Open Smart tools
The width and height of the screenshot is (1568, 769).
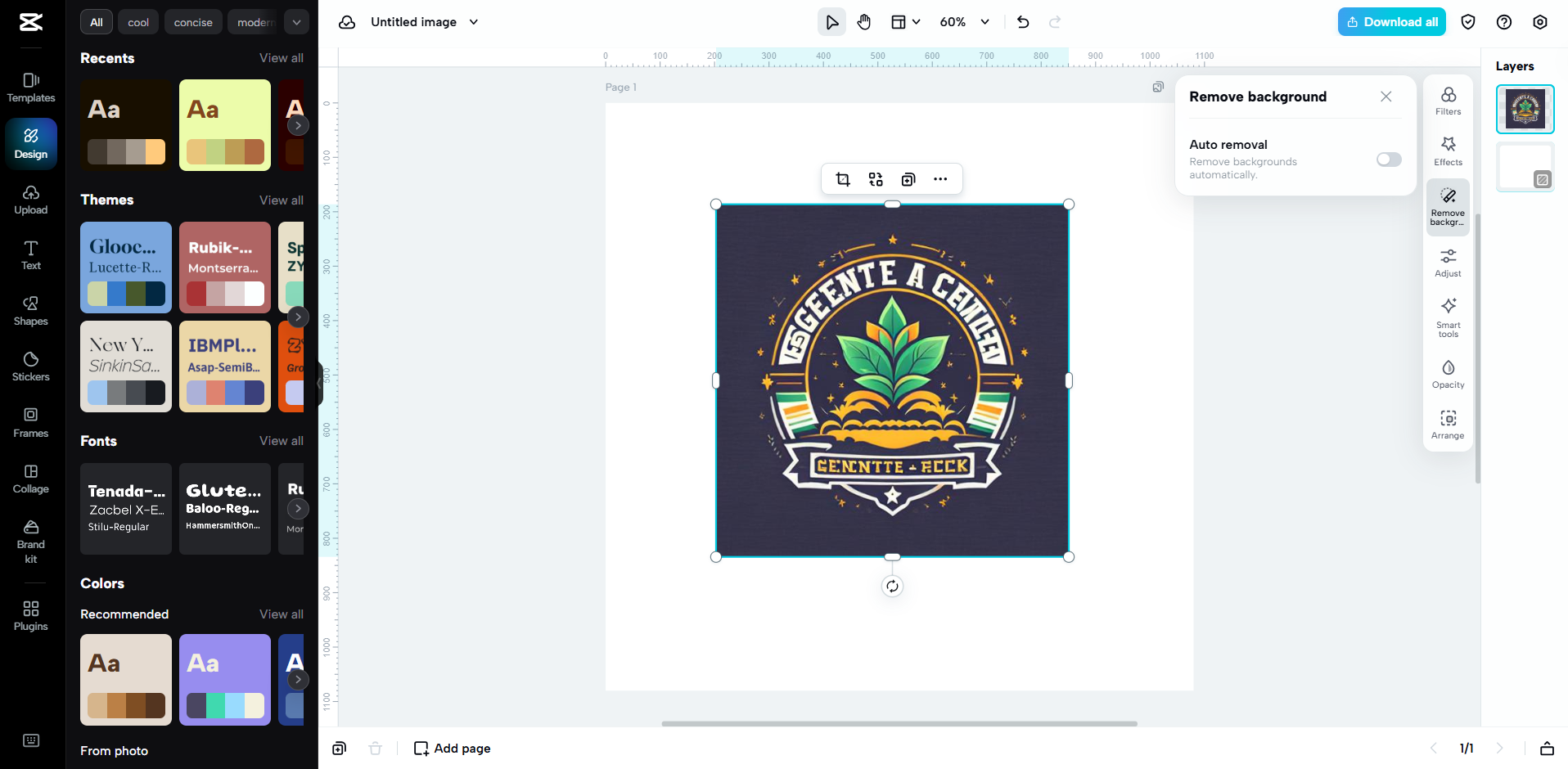(1447, 317)
